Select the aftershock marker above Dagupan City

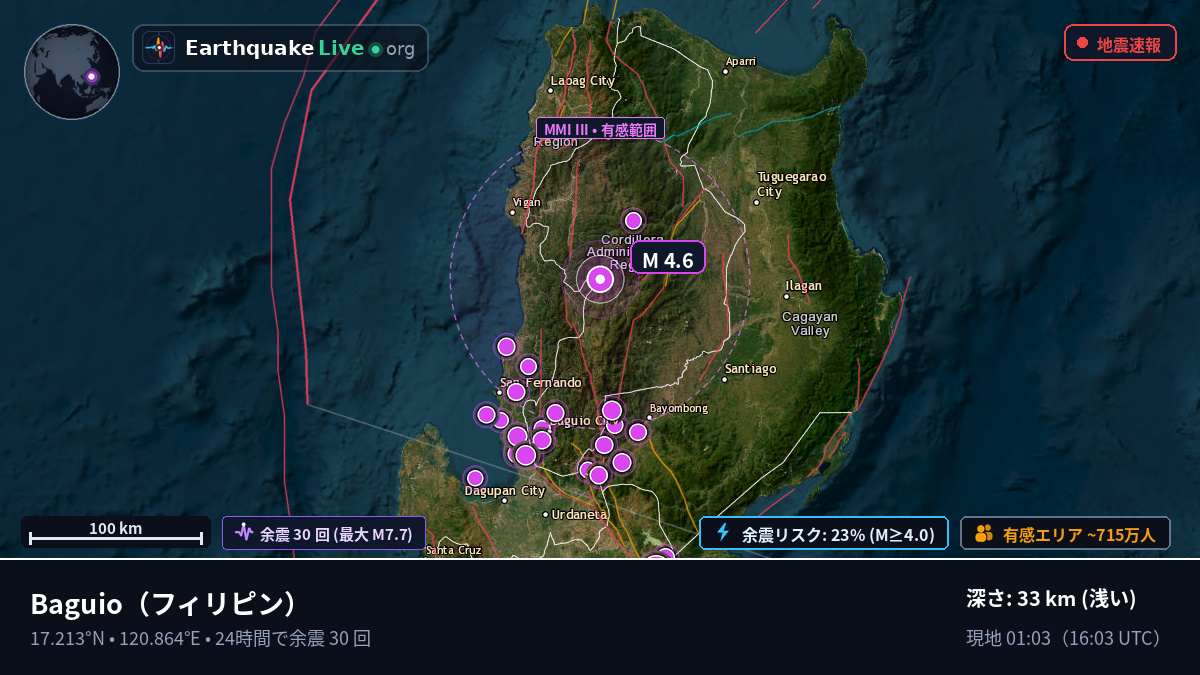(475, 478)
